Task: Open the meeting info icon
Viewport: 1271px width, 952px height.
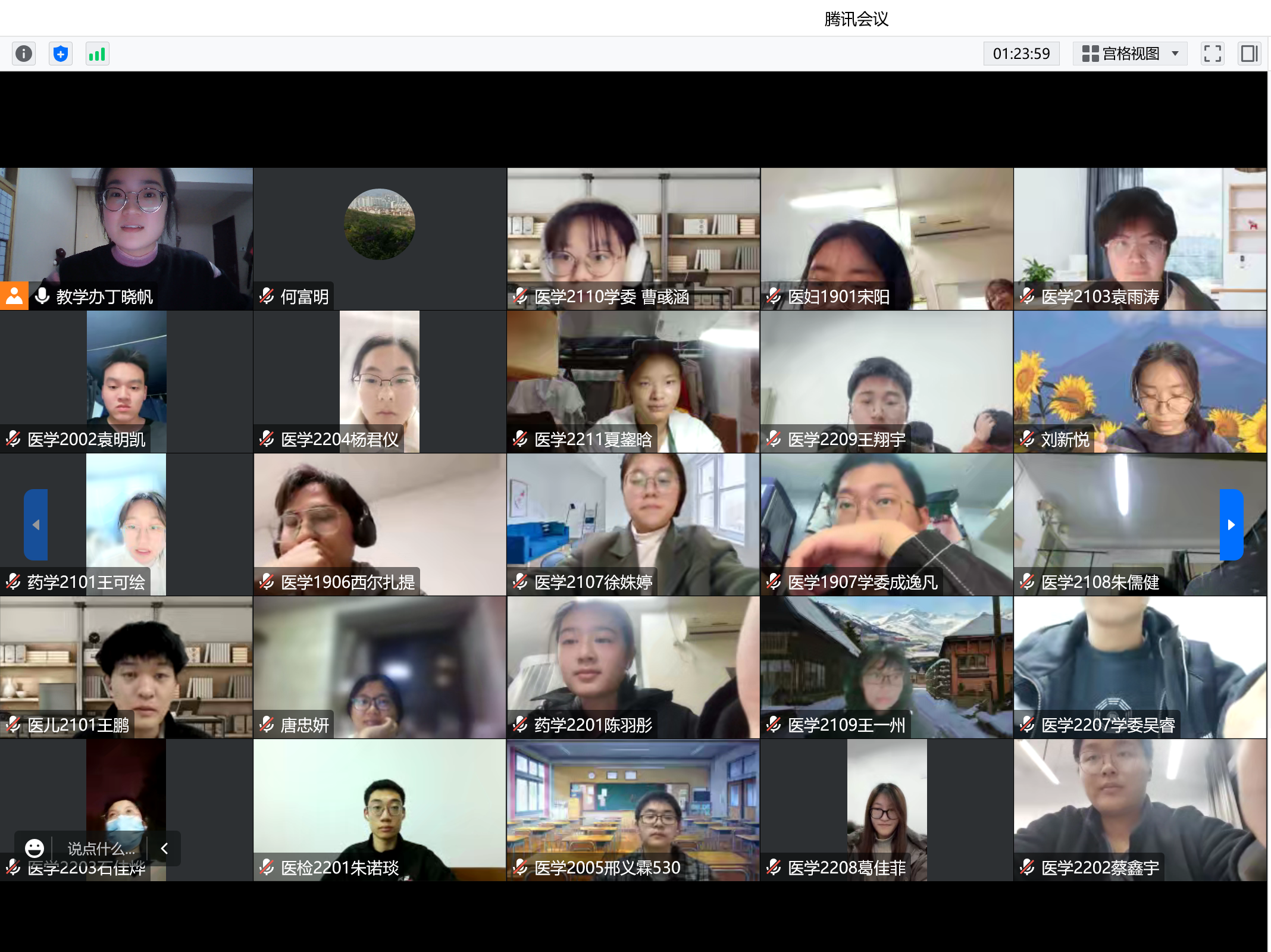Action: click(24, 54)
